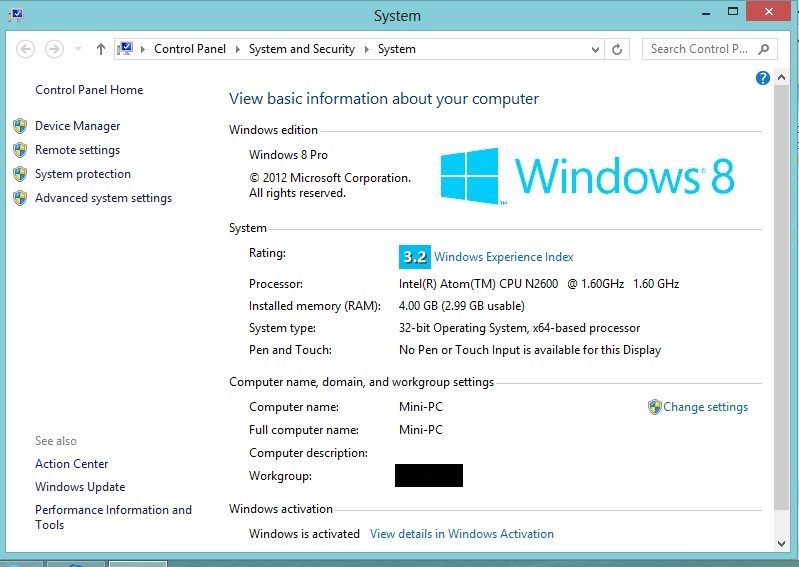The height and width of the screenshot is (567, 799).
Task: Click Change settings link
Action: 705,407
